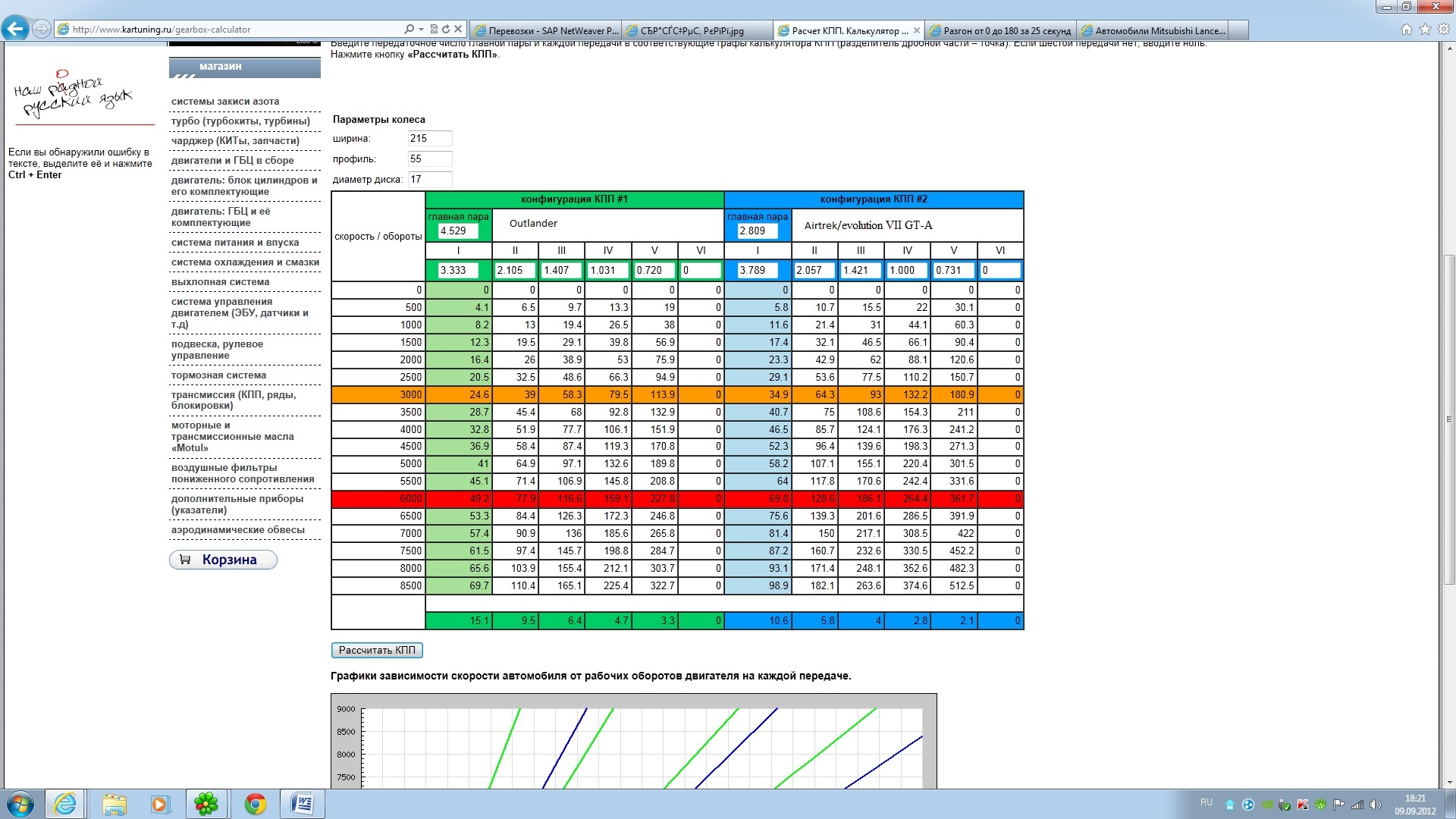Click the browser back arrow button
This screenshot has width=1456, height=819.
click(x=15, y=29)
